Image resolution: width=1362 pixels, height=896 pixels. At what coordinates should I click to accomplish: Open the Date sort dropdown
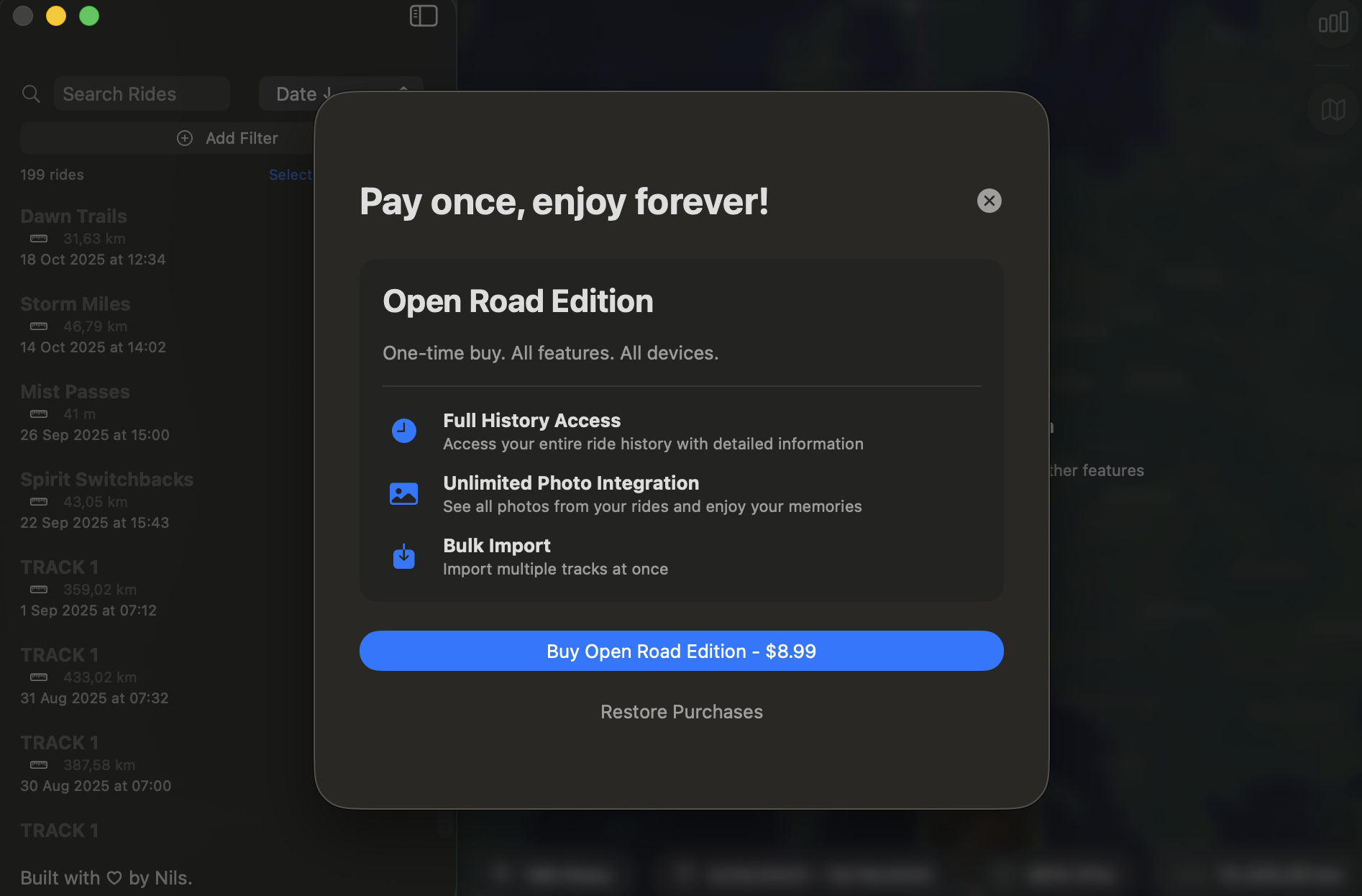pyautogui.click(x=341, y=93)
